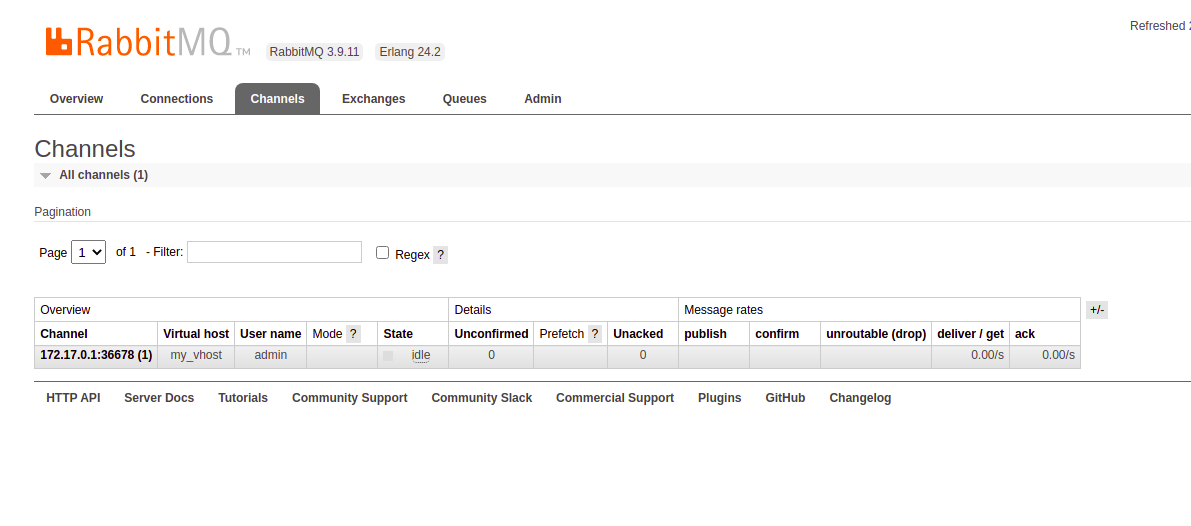This screenshot has height=526, width=1191.
Task: Switch to the Overview tab
Action: (76, 99)
